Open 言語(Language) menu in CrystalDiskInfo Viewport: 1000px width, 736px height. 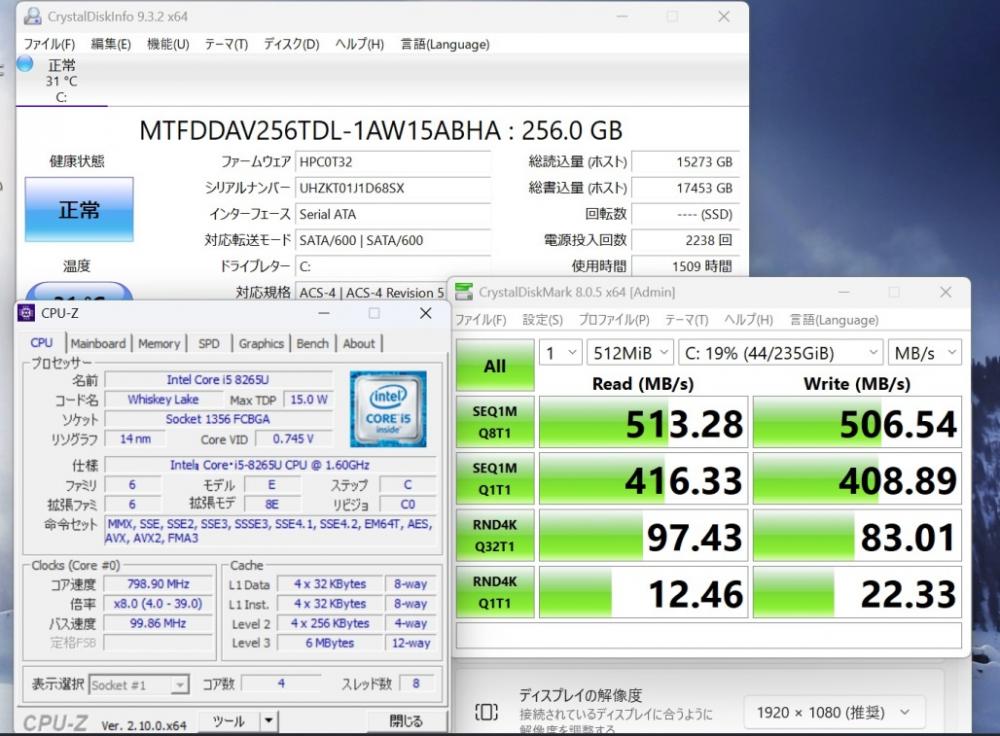click(445, 44)
